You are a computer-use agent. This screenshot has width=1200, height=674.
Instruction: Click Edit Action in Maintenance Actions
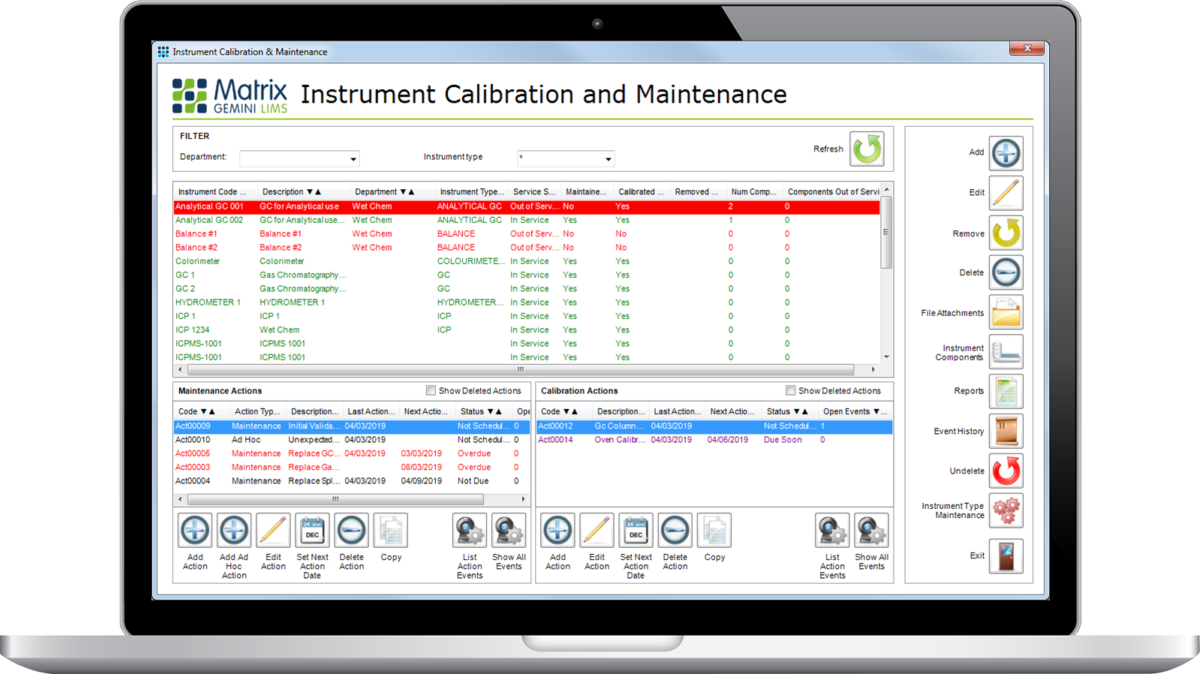pyautogui.click(x=273, y=530)
